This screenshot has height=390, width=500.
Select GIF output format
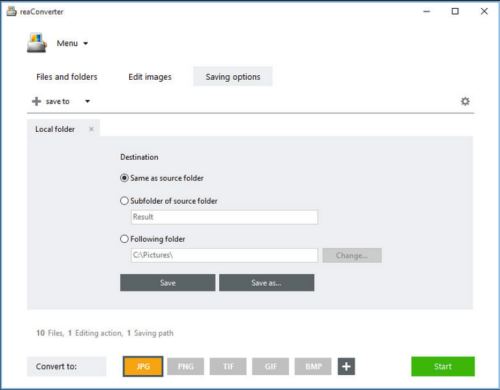pyautogui.click(x=271, y=366)
